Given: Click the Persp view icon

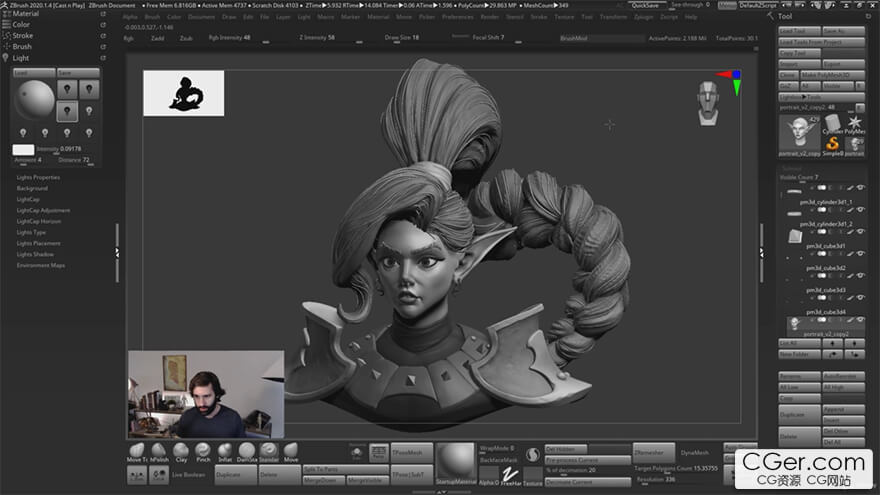Looking at the screenshot, I should tap(379, 452).
